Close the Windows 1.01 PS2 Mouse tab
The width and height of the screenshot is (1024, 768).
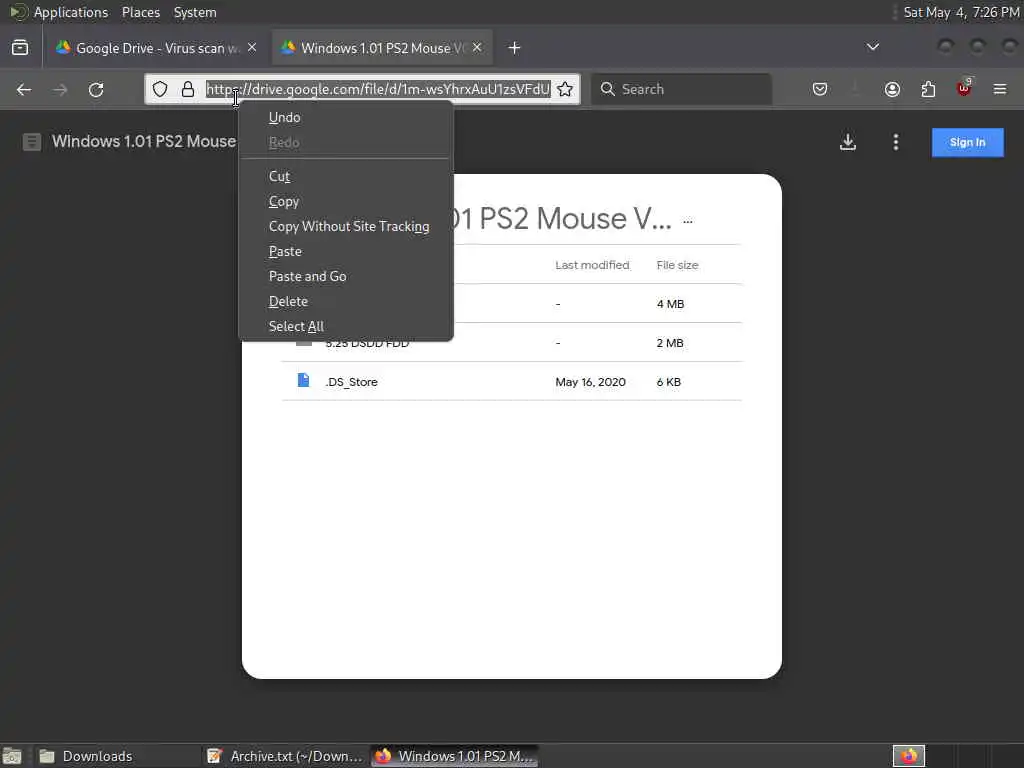point(477,48)
